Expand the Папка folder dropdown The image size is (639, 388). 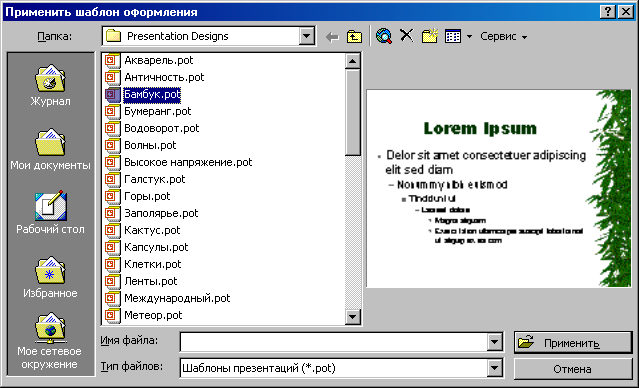pyautogui.click(x=306, y=36)
